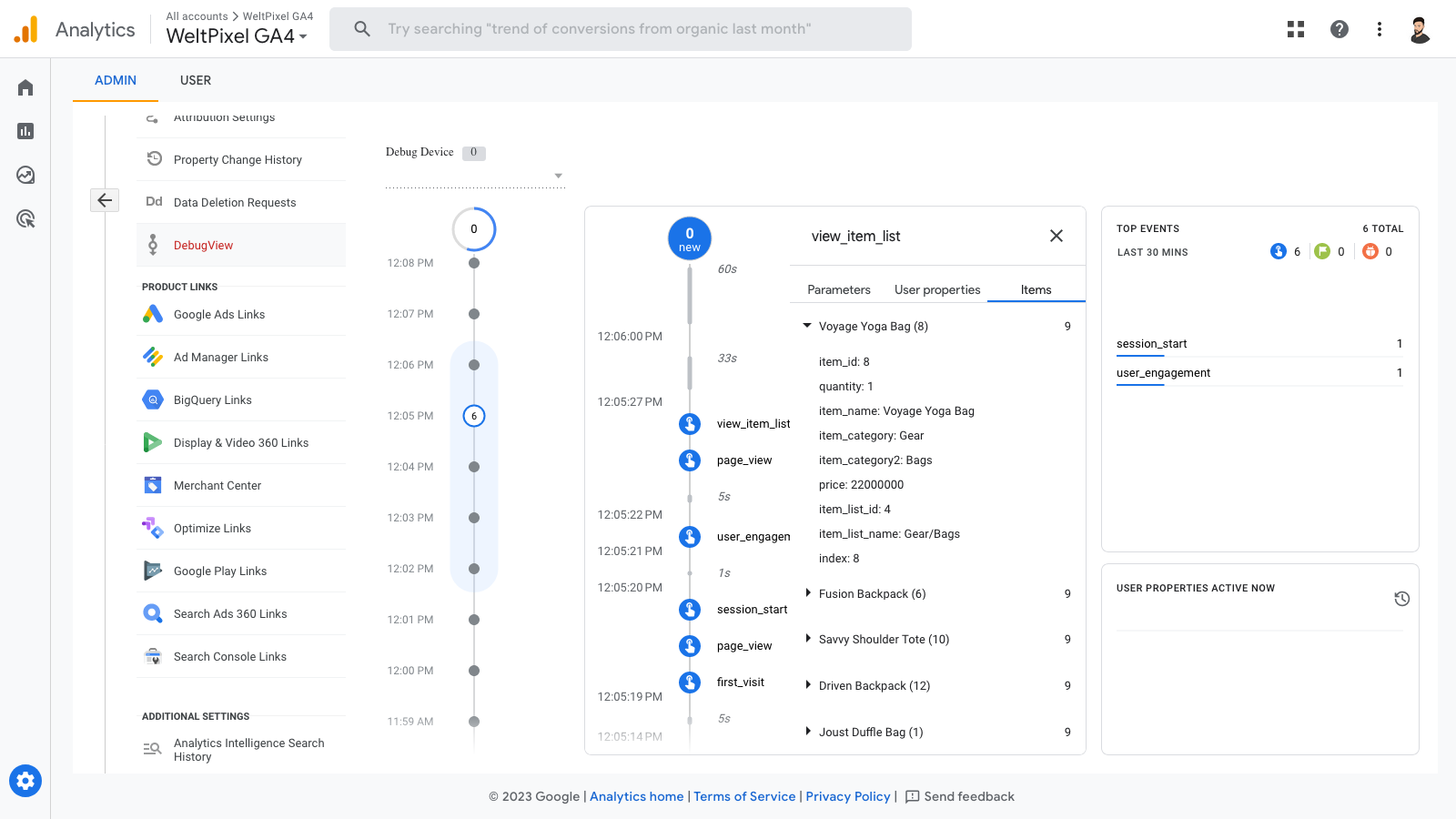Expand the Savvy Shoulder Tote (10) item

click(807, 639)
